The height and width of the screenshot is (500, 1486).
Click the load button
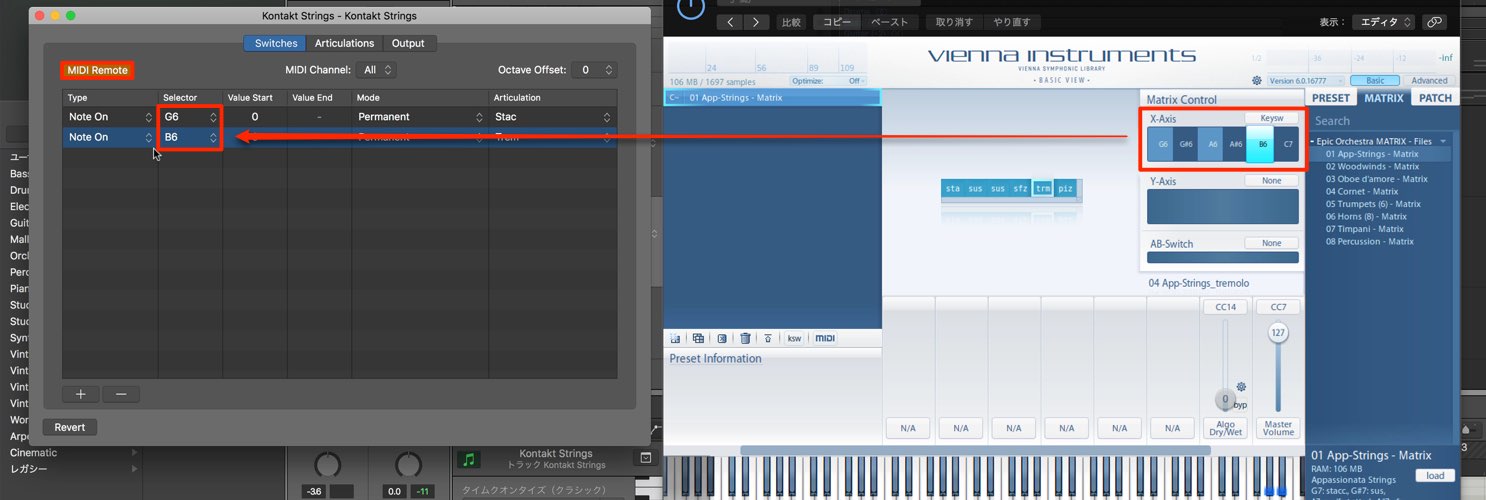click(1434, 476)
